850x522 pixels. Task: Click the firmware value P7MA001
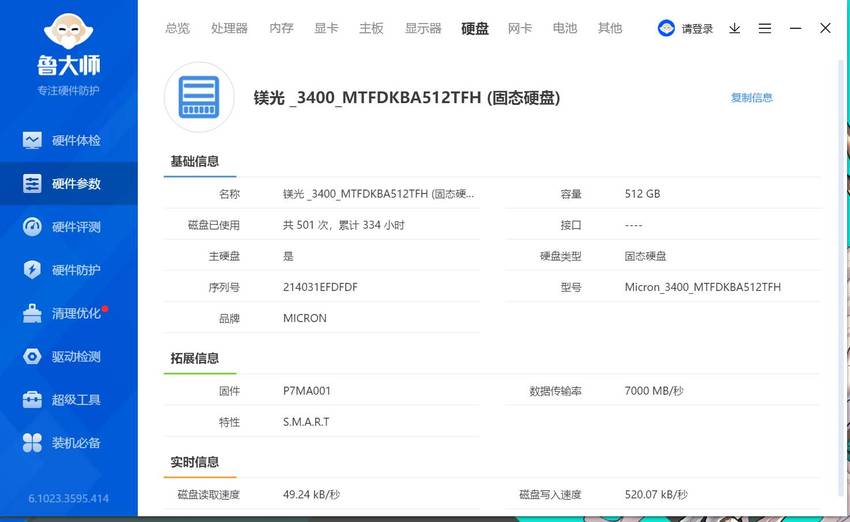[x=307, y=391]
